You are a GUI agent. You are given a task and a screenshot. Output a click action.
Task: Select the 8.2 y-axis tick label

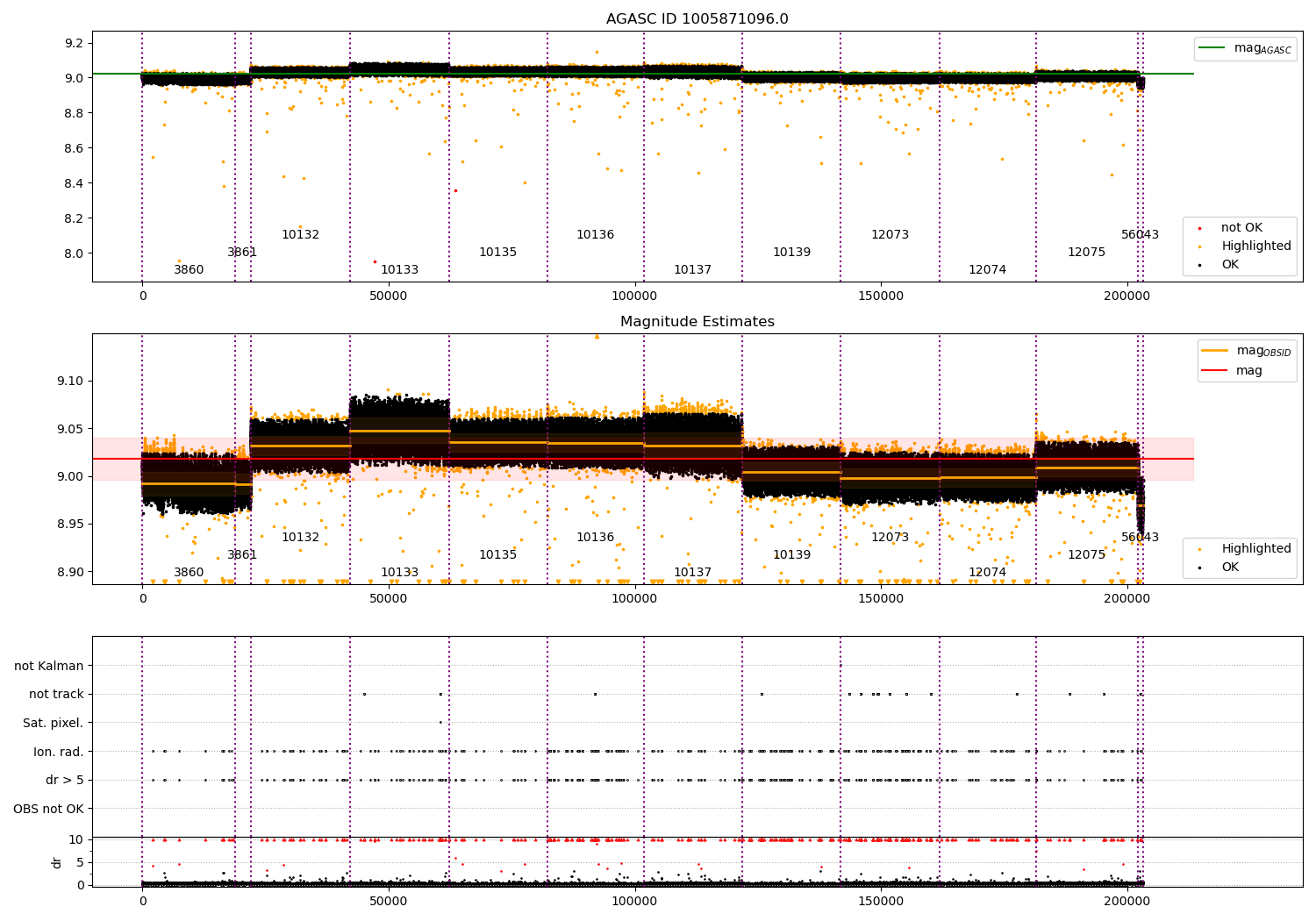click(74, 218)
